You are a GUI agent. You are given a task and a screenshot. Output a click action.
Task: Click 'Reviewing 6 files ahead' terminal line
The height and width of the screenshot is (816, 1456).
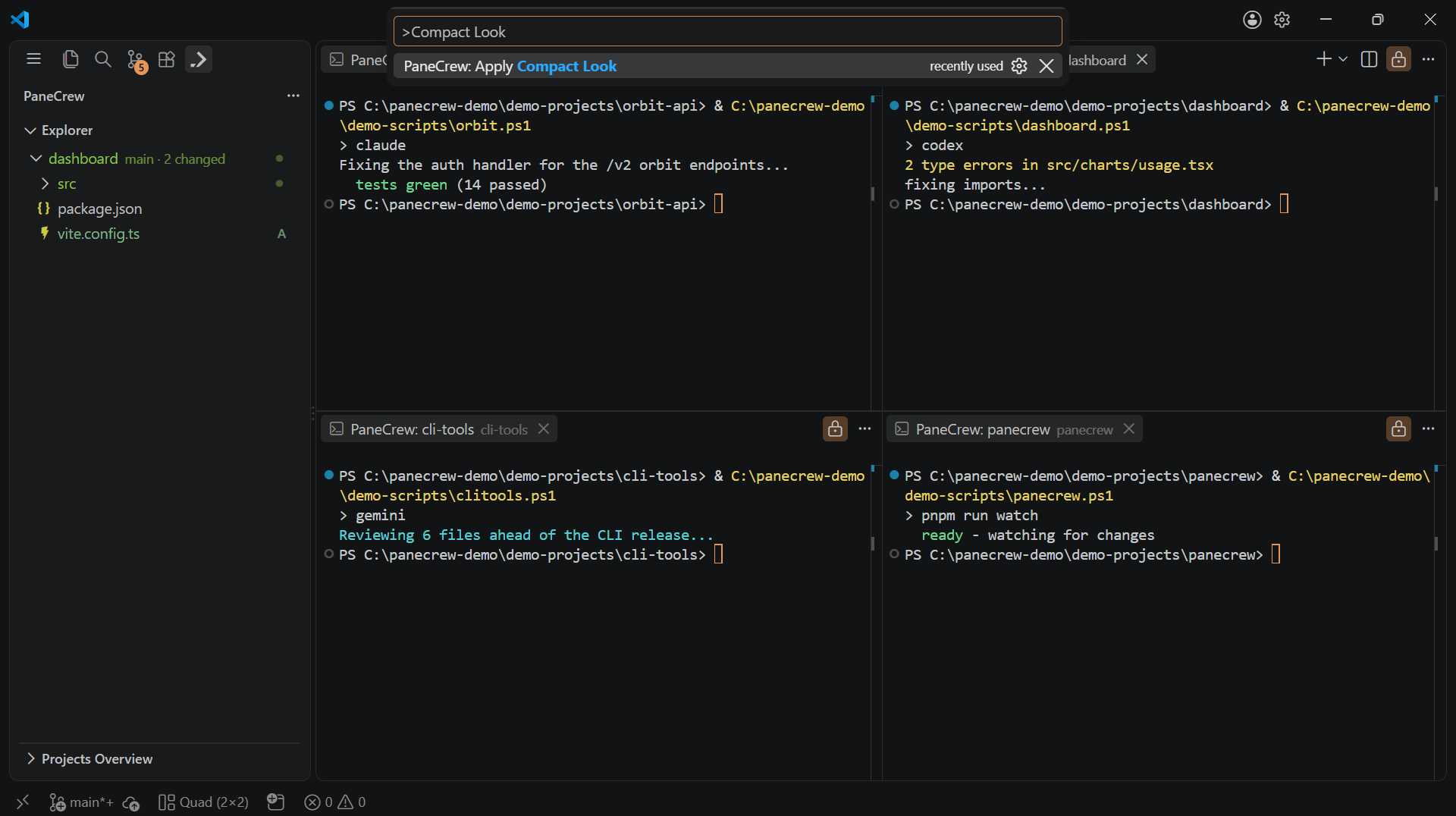coord(526,535)
